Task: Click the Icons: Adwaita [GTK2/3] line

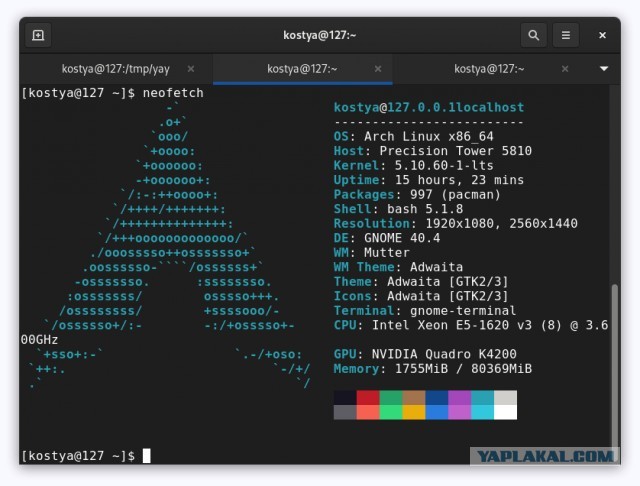Action: tap(421, 296)
